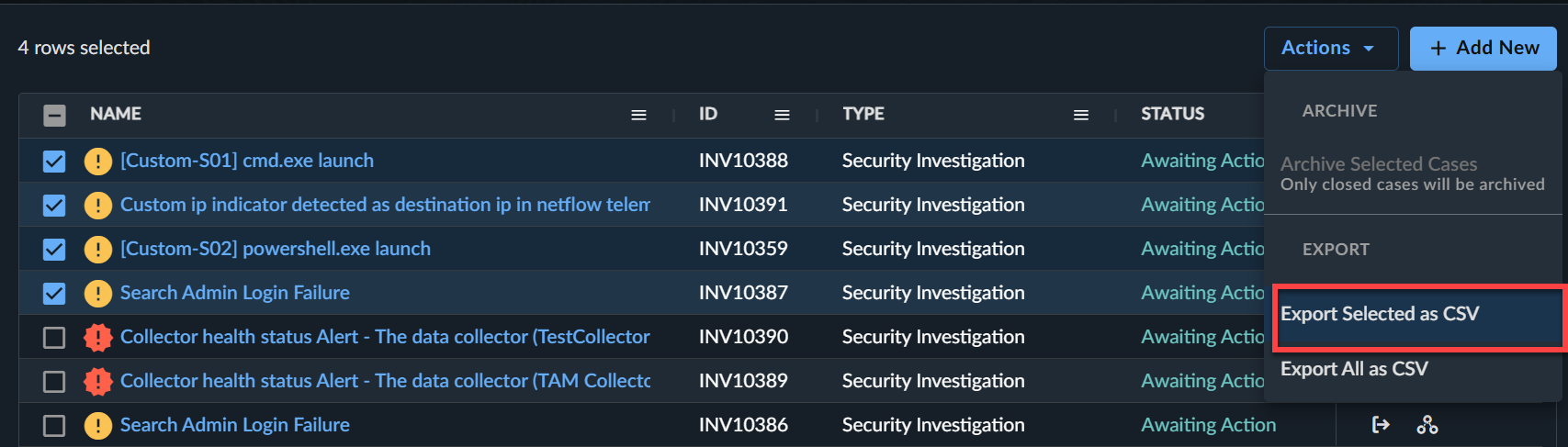This screenshot has width=1568, height=447.
Task: Open the TYPE column menu icon
Action: pyautogui.click(x=1081, y=115)
